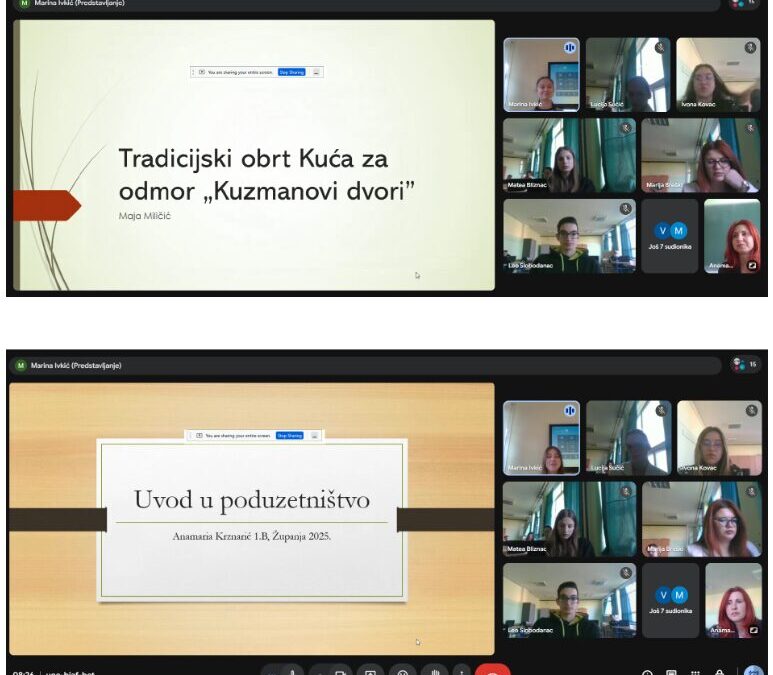
Task: Click muted mic icon on Marija's lower tile
Action: pyautogui.click(x=750, y=492)
